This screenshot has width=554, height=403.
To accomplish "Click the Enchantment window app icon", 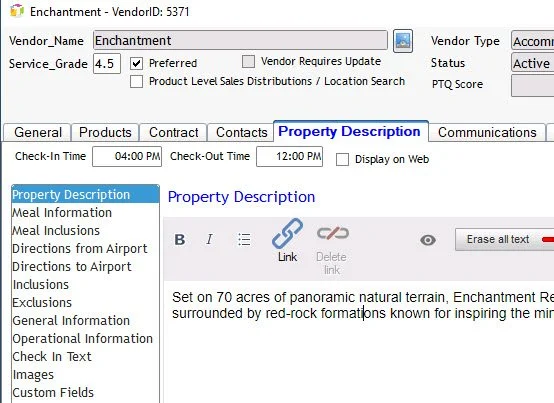I will point(17,11).
